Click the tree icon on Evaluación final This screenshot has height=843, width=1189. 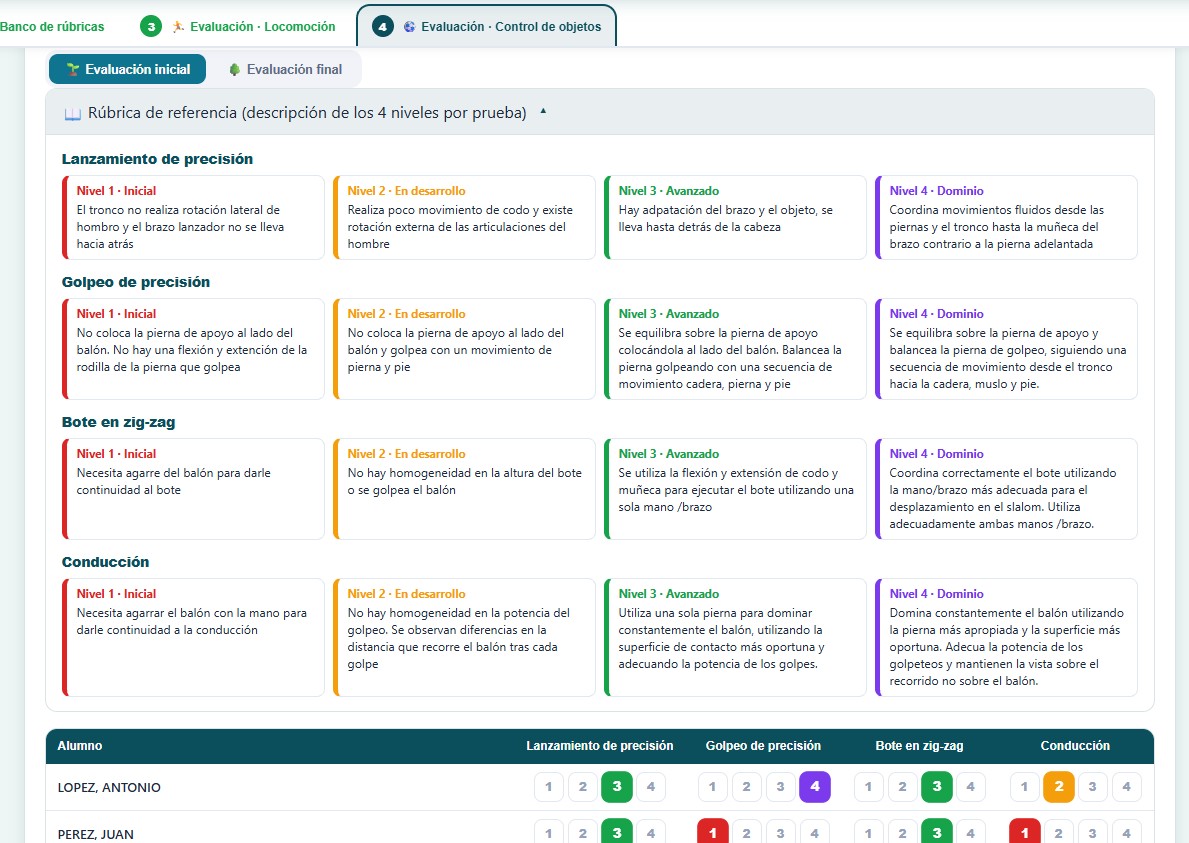[x=234, y=69]
